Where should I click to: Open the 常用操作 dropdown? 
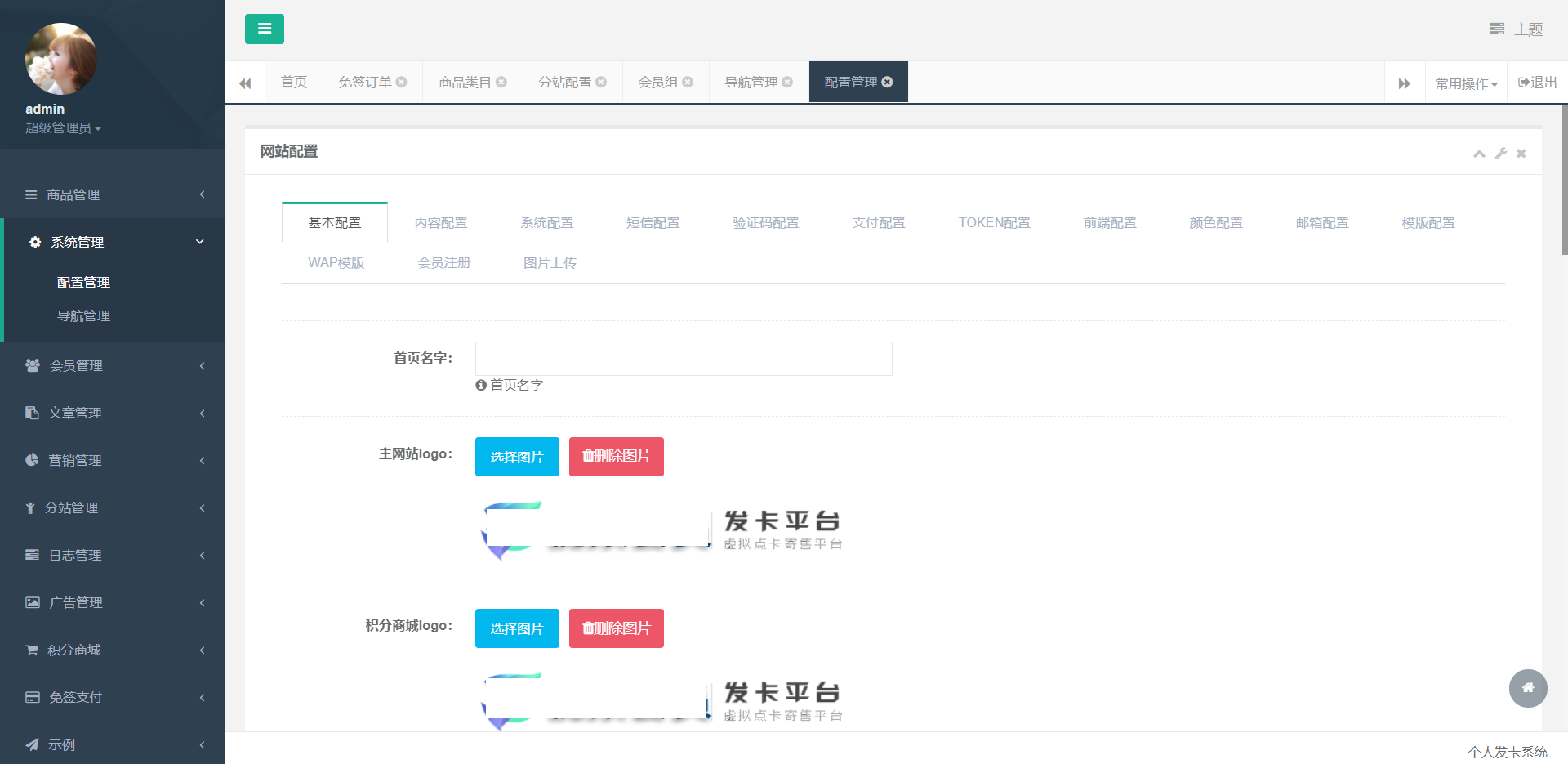(x=1466, y=83)
